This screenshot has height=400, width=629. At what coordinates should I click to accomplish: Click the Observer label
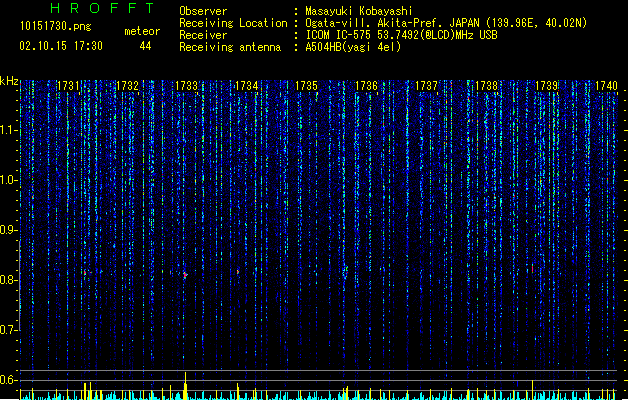coord(203,11)
